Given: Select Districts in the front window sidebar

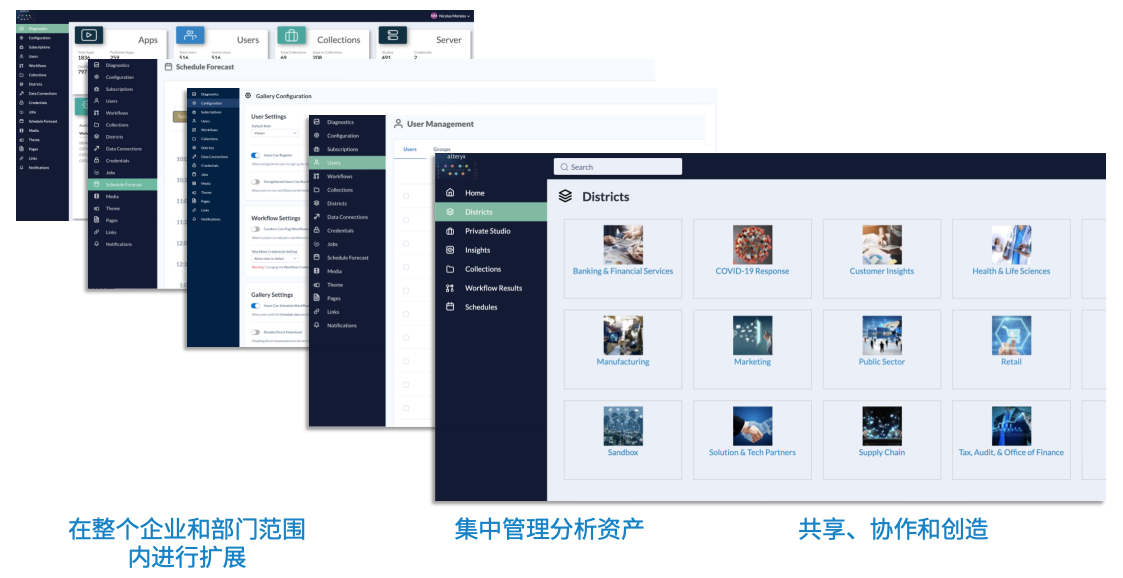Looking at the screenshot, I should (x=491, y=212).
